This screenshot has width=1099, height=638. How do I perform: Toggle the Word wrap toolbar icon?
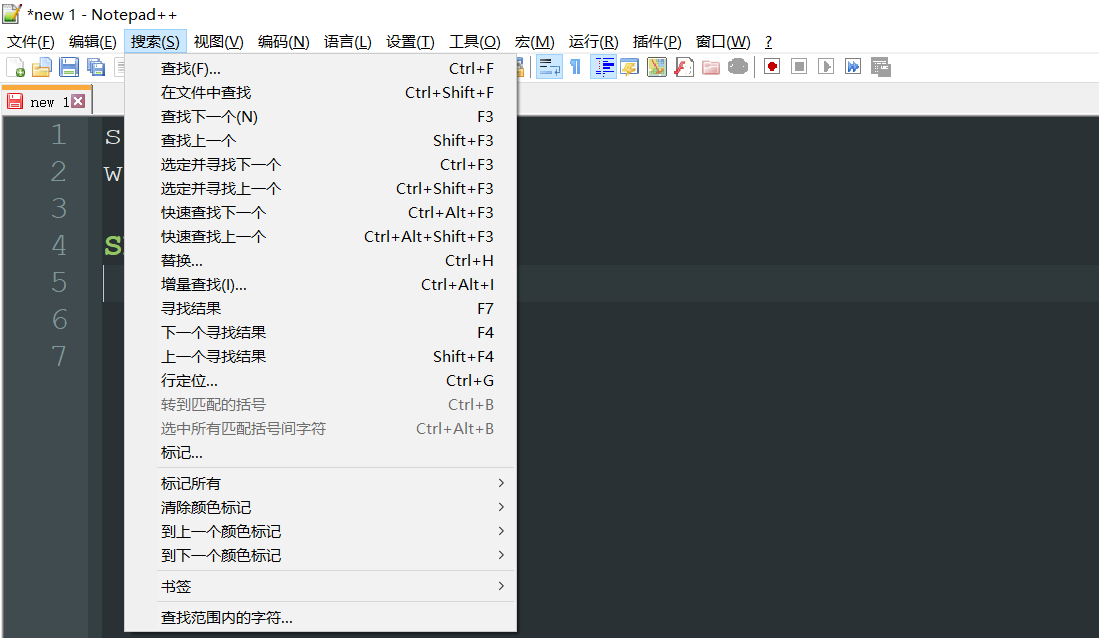(549, 67)
